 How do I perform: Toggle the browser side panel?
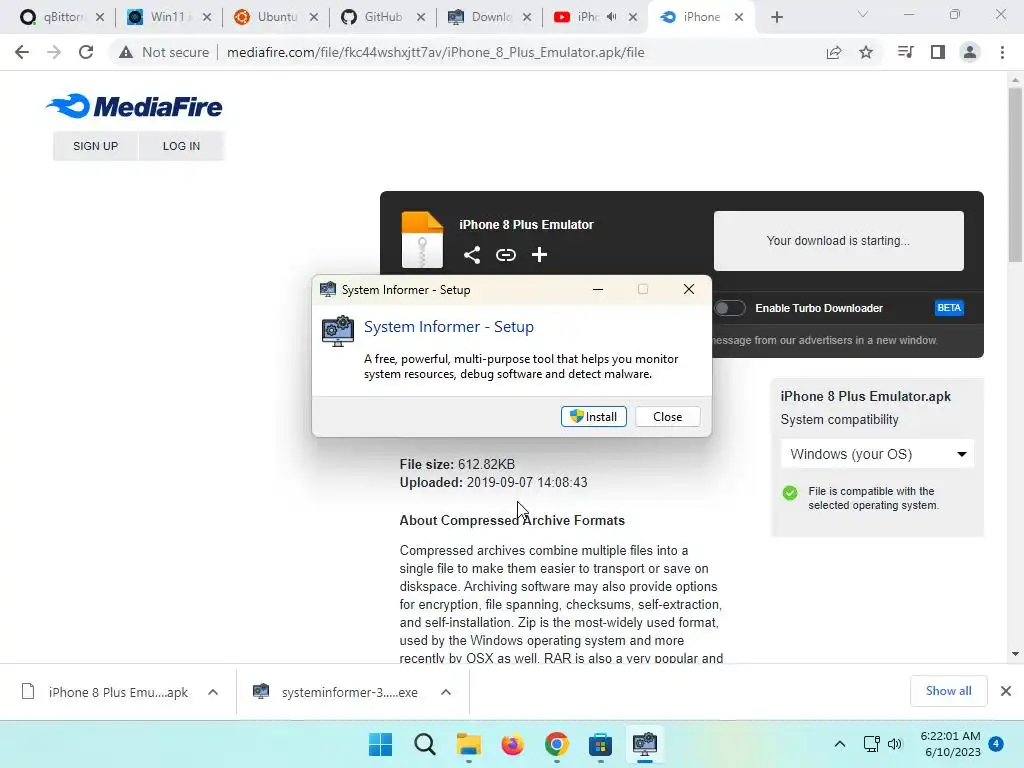pyautogui.click(x=938, y=52)
